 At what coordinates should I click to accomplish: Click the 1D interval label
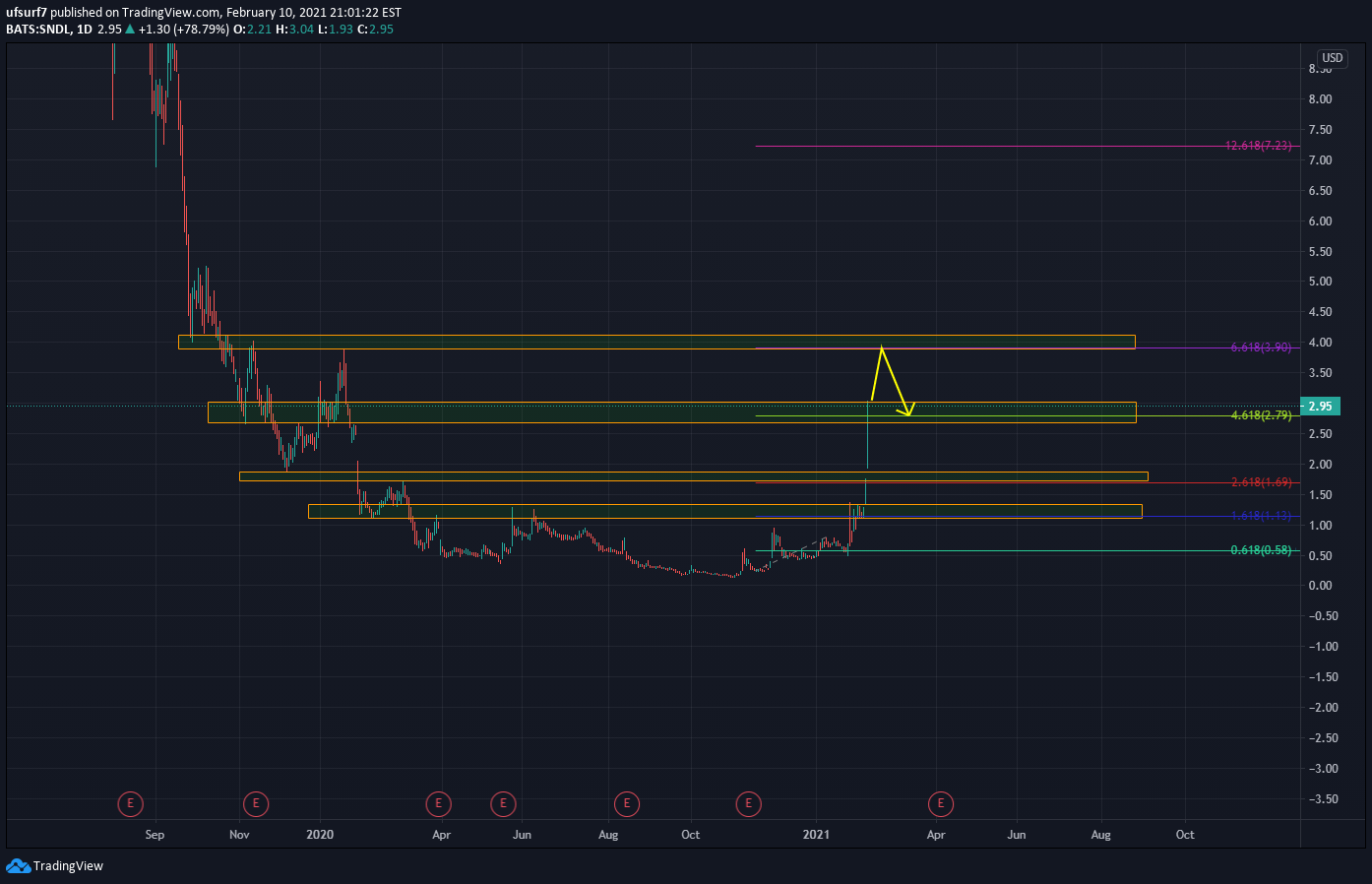[x=85, y=29]
